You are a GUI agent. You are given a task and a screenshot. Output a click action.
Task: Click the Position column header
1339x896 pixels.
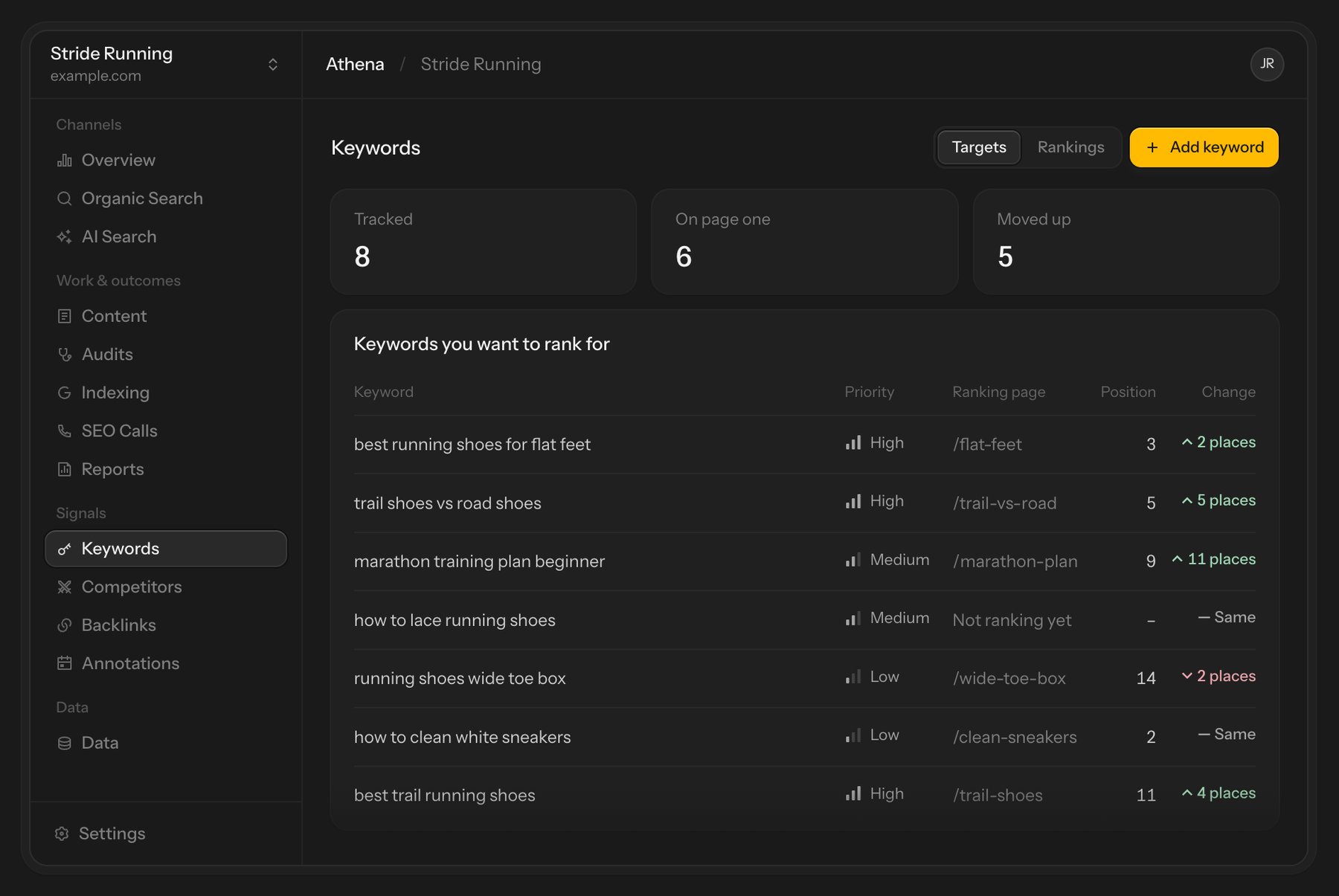coord(1128,392)
